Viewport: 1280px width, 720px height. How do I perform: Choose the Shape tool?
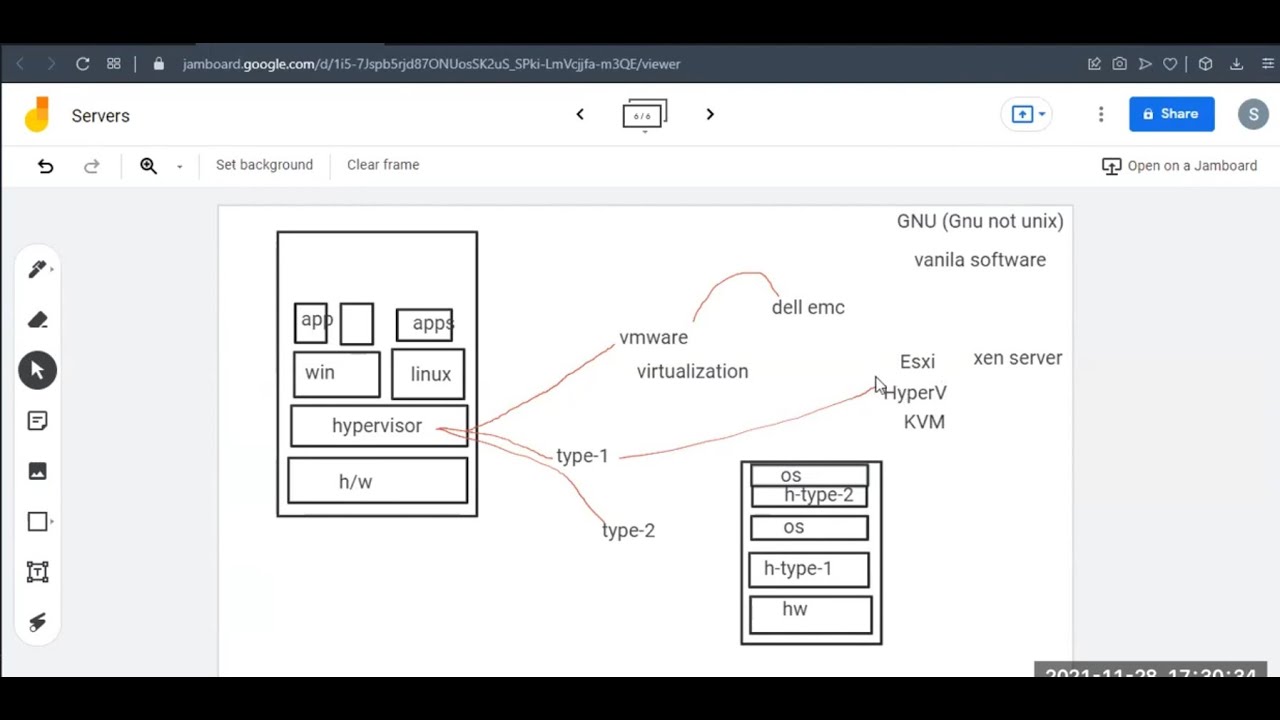coord(38,522)
